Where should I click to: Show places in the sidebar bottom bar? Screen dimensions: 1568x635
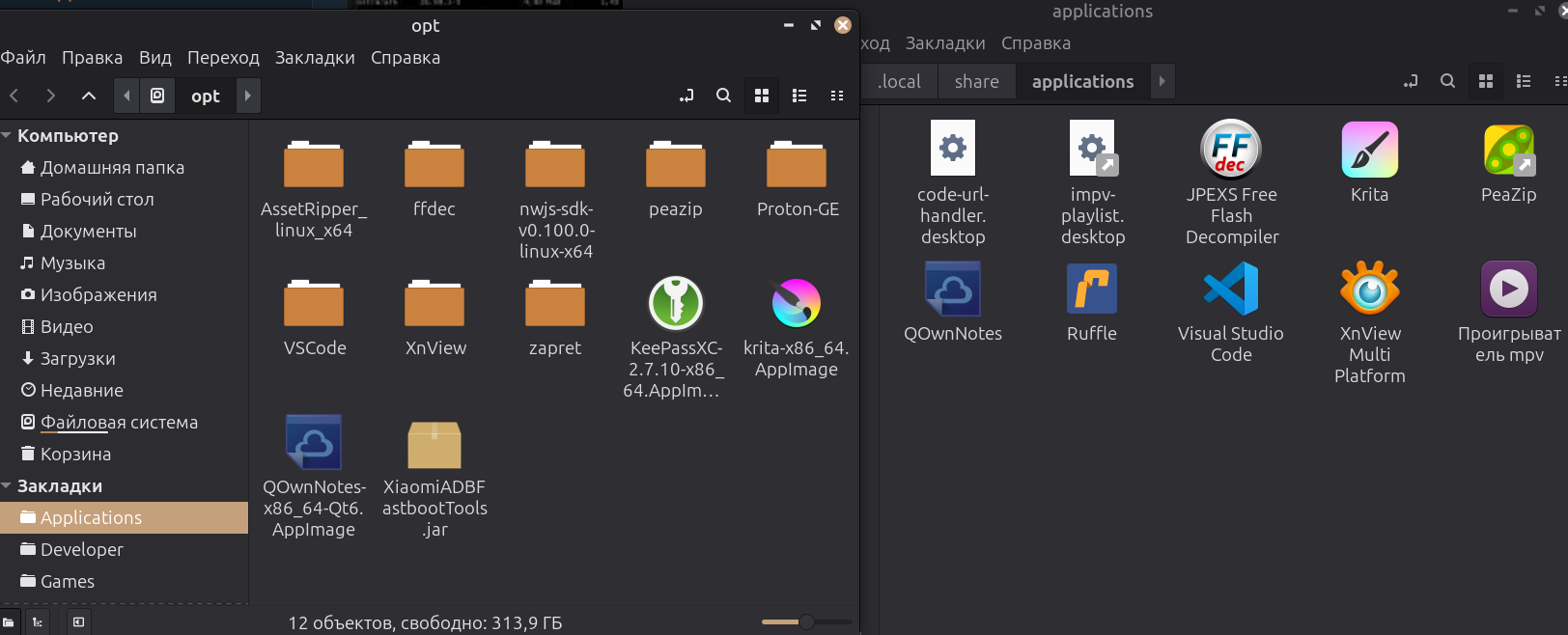[x=9, y=622]
